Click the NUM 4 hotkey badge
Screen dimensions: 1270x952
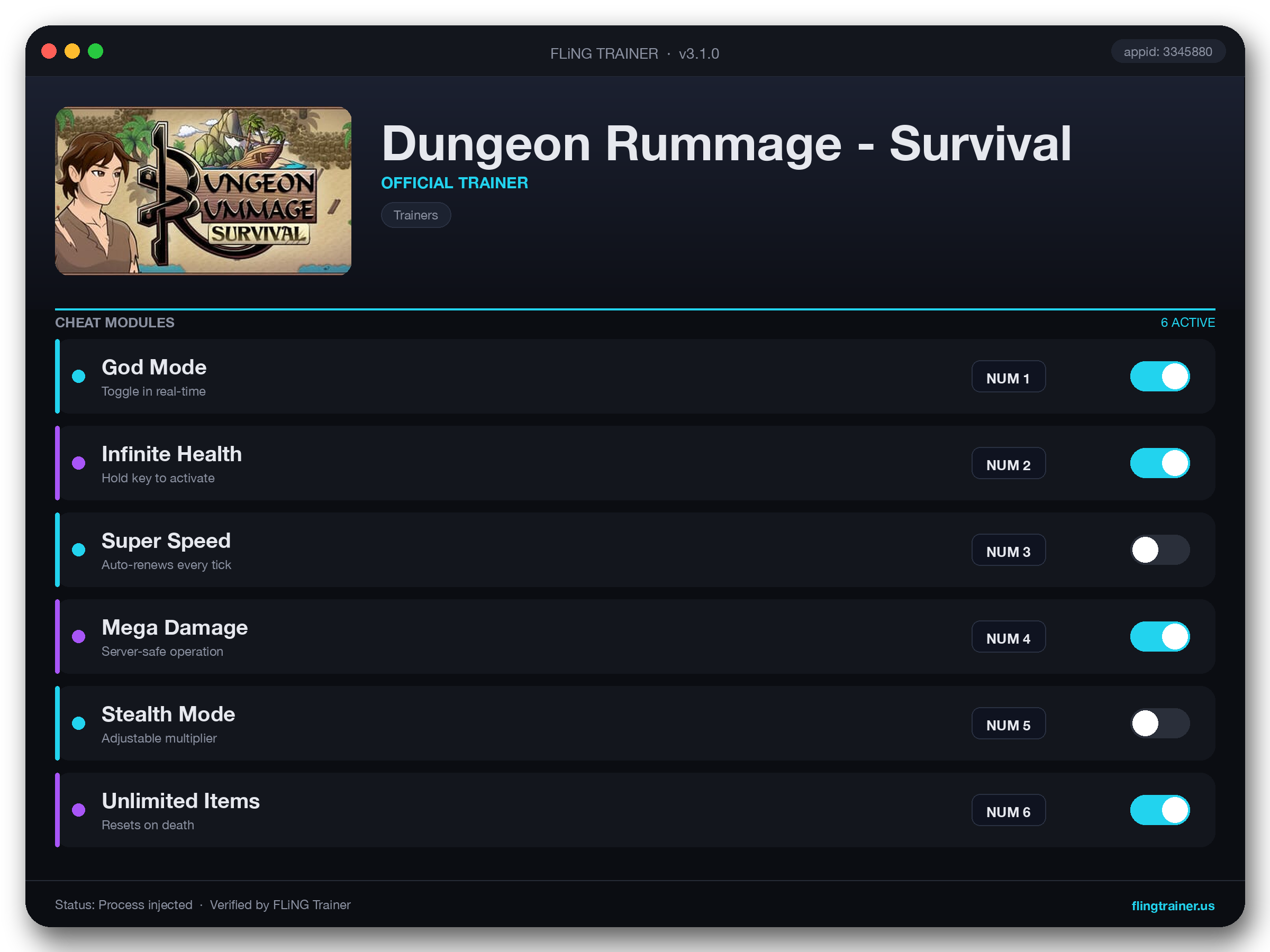coord(1008,636)
